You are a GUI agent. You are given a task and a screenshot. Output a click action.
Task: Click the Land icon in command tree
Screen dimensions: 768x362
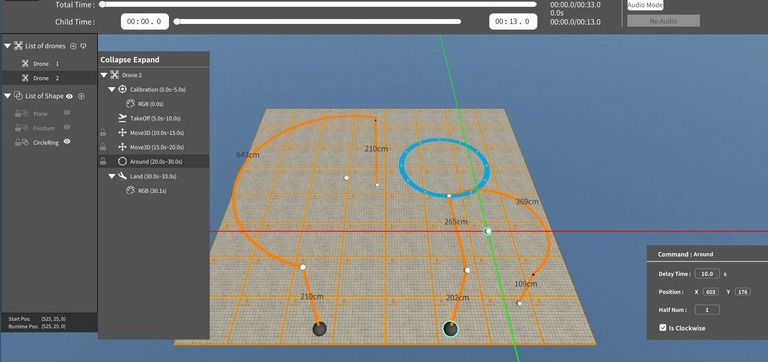click(122, 176)
